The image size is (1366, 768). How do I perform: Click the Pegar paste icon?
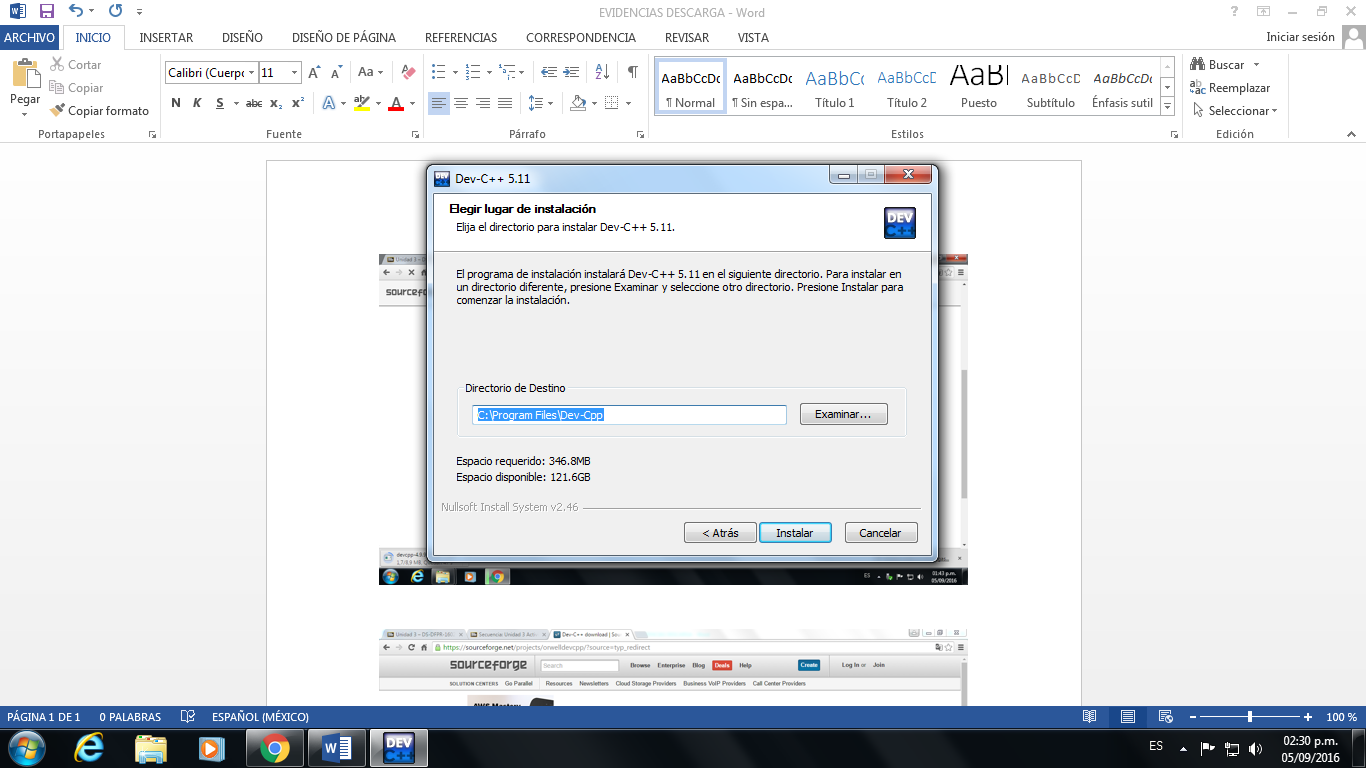[x=25, y=74]
